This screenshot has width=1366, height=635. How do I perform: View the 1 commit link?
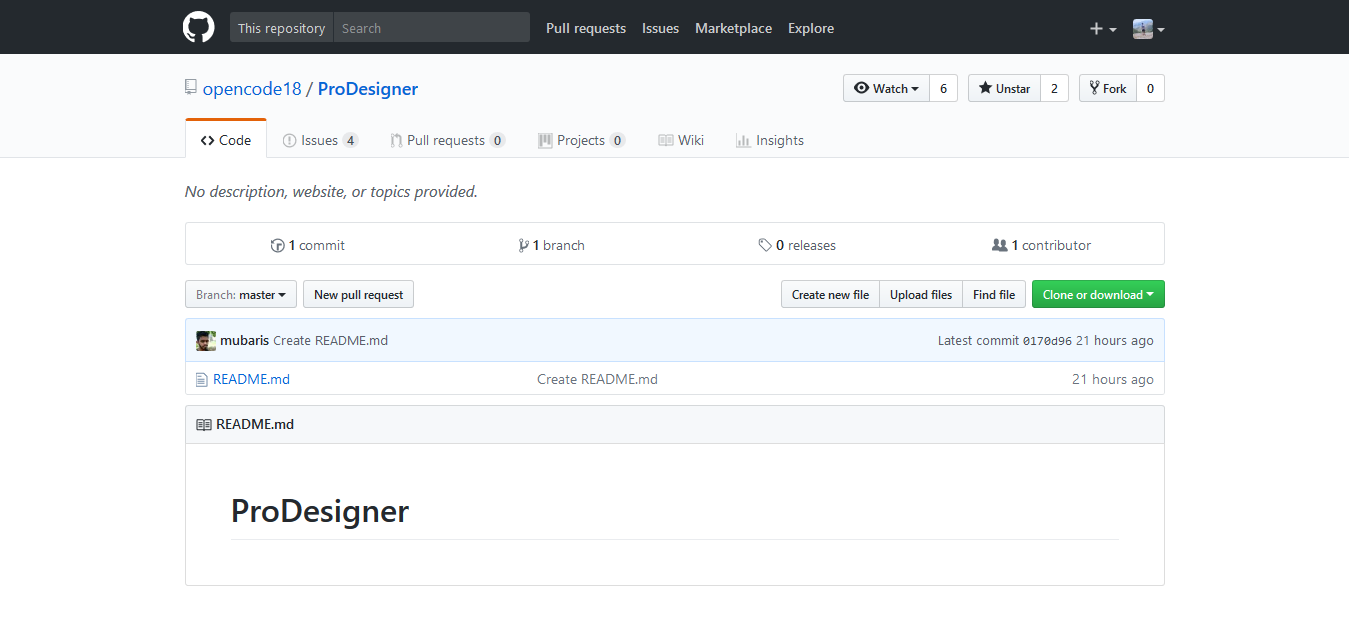[308, 245]
